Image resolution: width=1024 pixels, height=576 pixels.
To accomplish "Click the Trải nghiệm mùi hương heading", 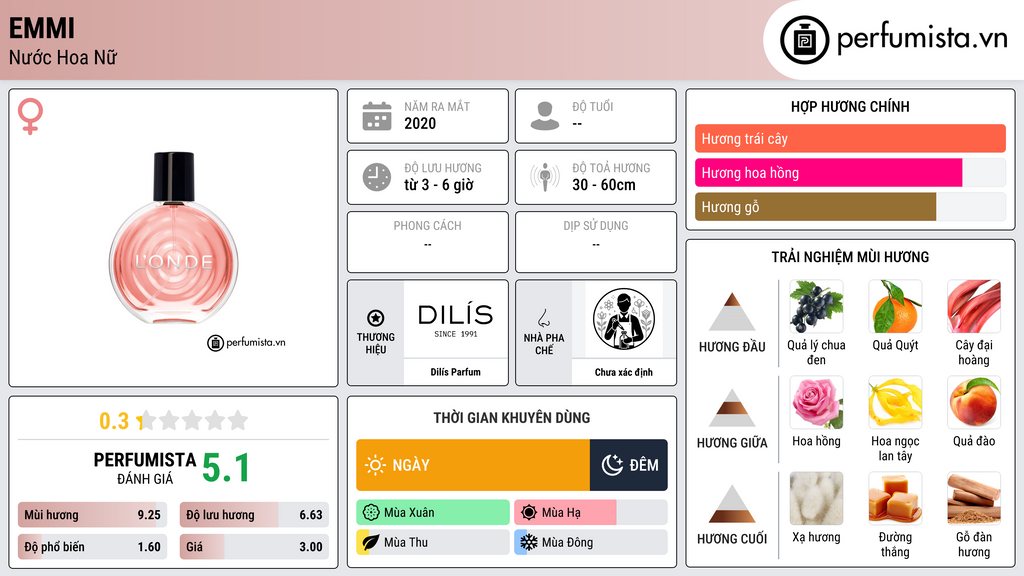I will tap(850, 257).
